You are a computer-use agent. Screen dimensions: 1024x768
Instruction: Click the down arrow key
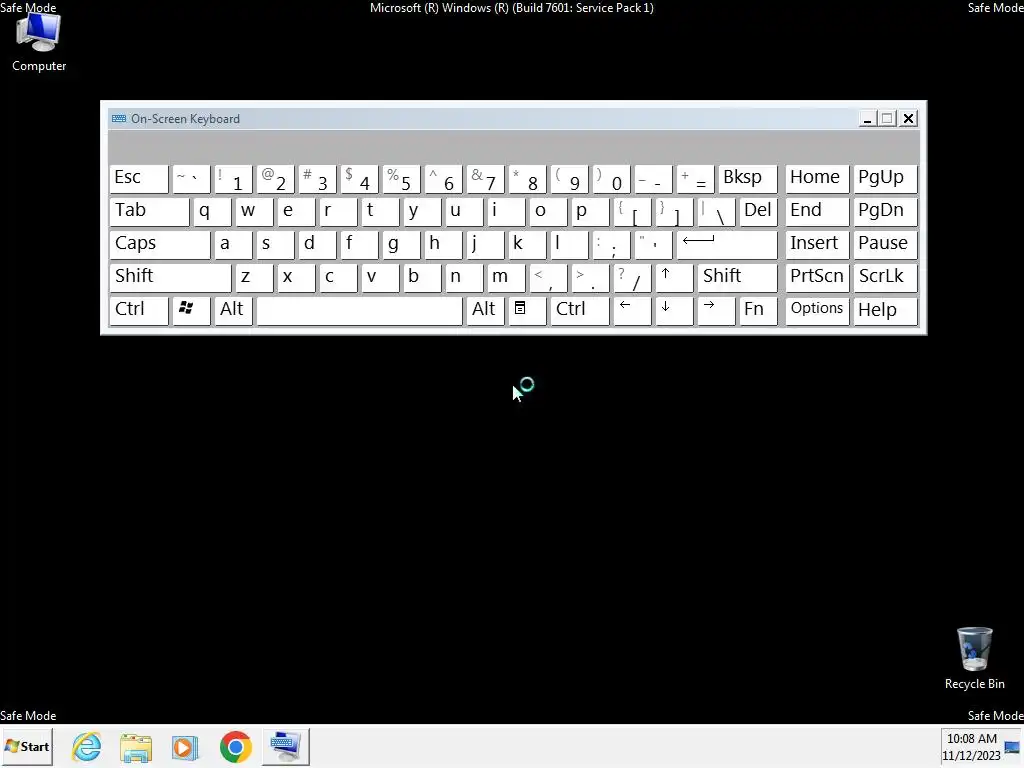[x=673, y=310]
